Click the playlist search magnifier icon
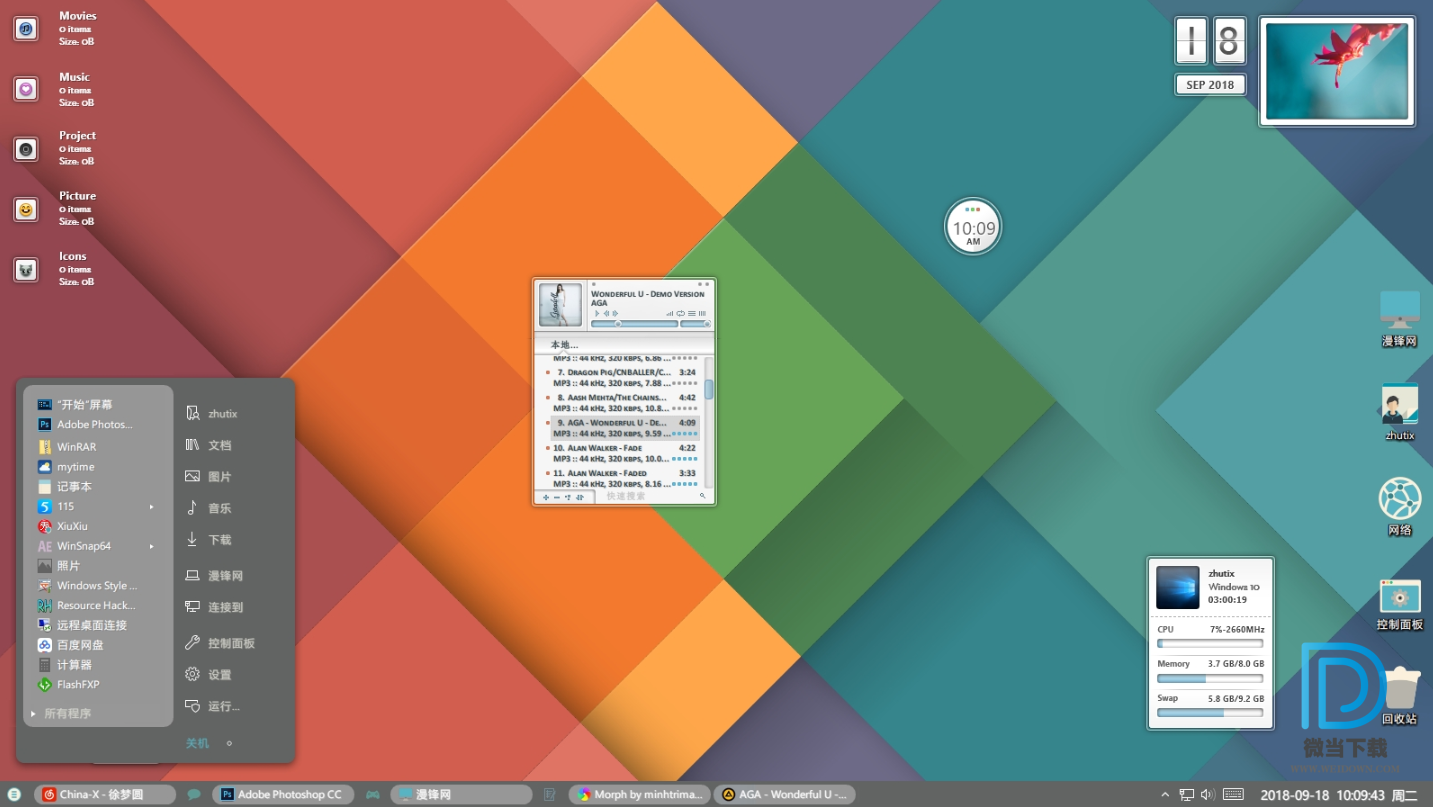 tap(703, 496)
